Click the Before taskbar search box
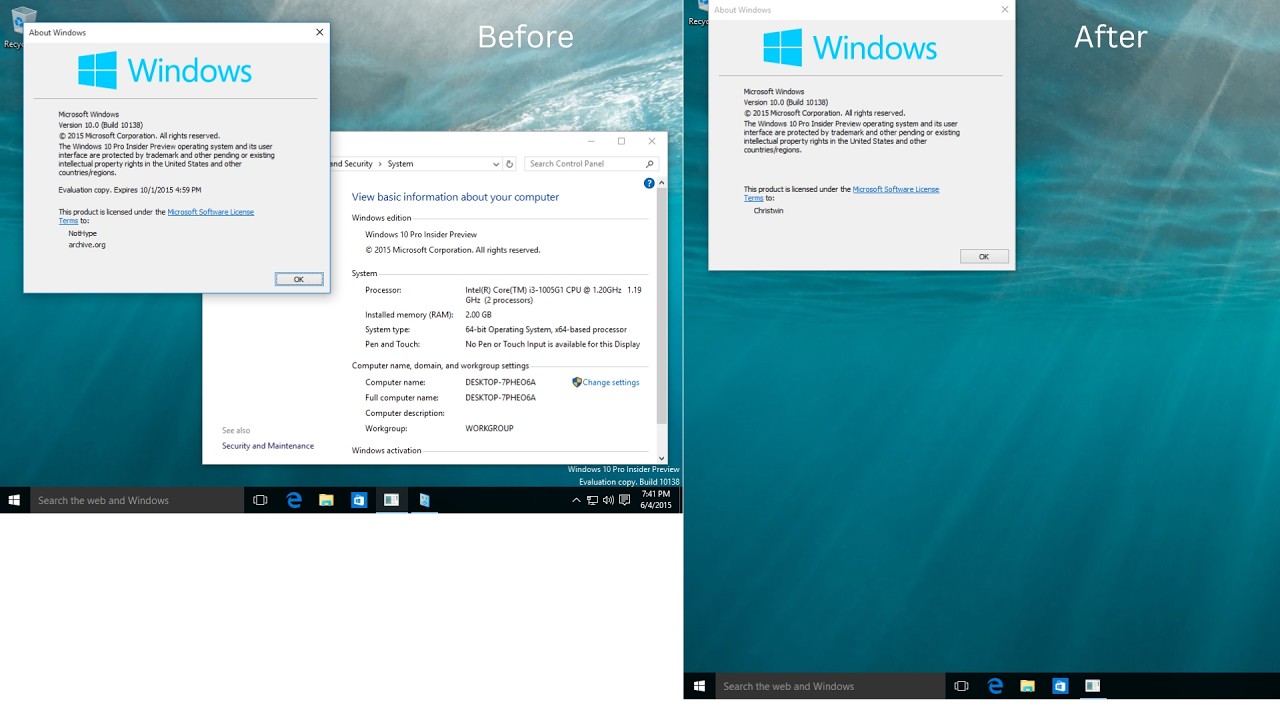The width and height of the screenshot is (1280, 720). click(x=137, y=500)
